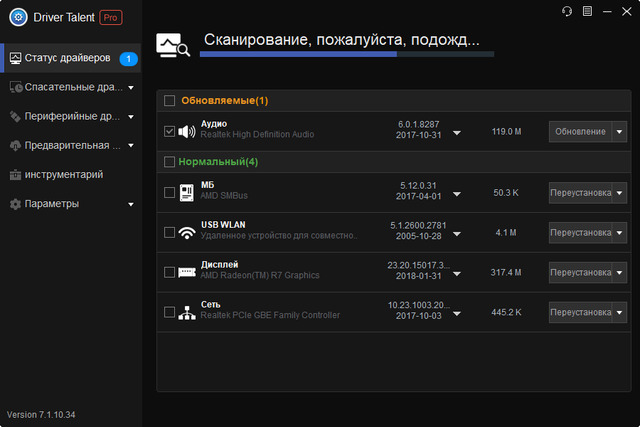Click the headset support icon

[x=567, y=11]
